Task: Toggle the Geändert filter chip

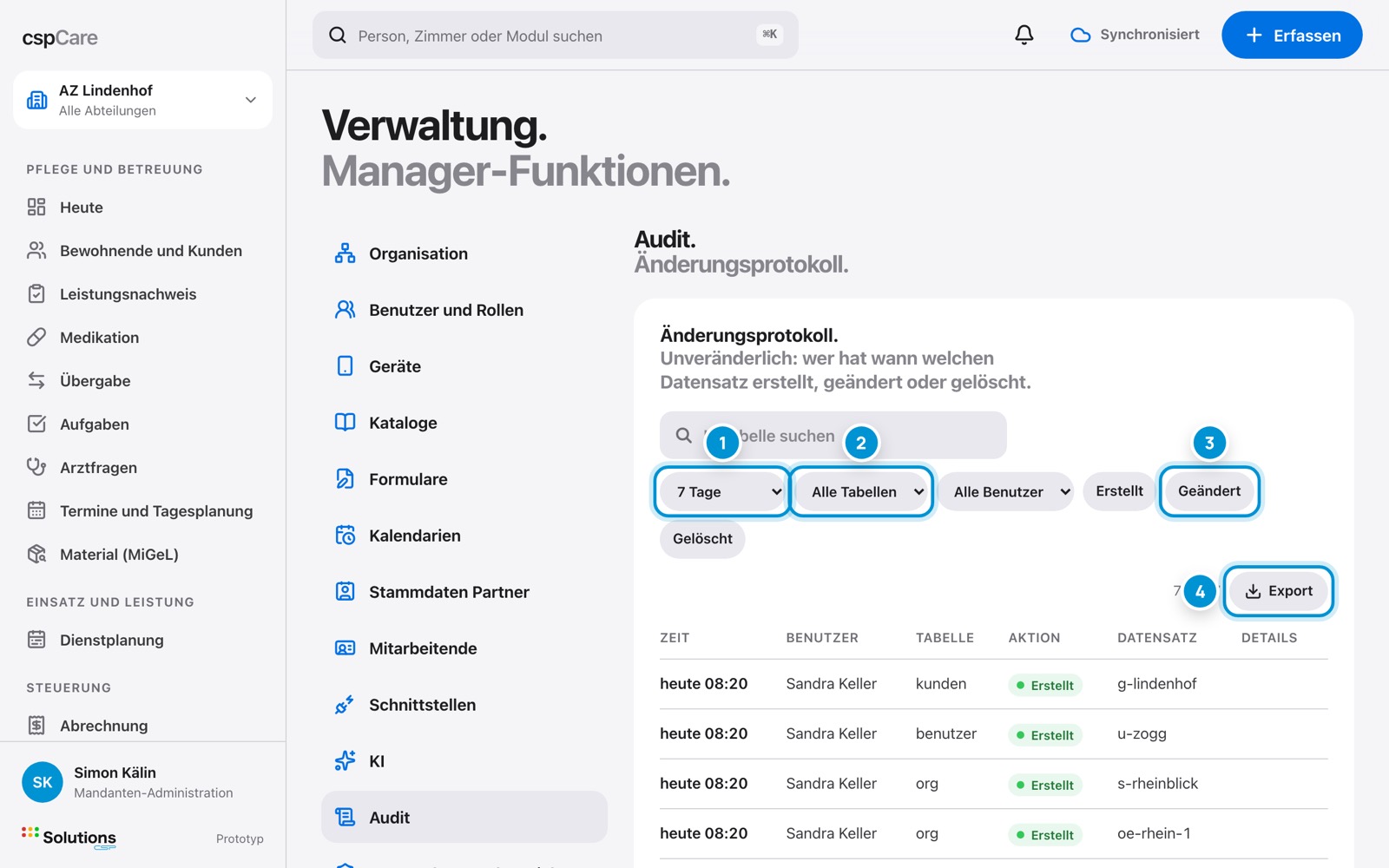Action: tap(1209, 491)
